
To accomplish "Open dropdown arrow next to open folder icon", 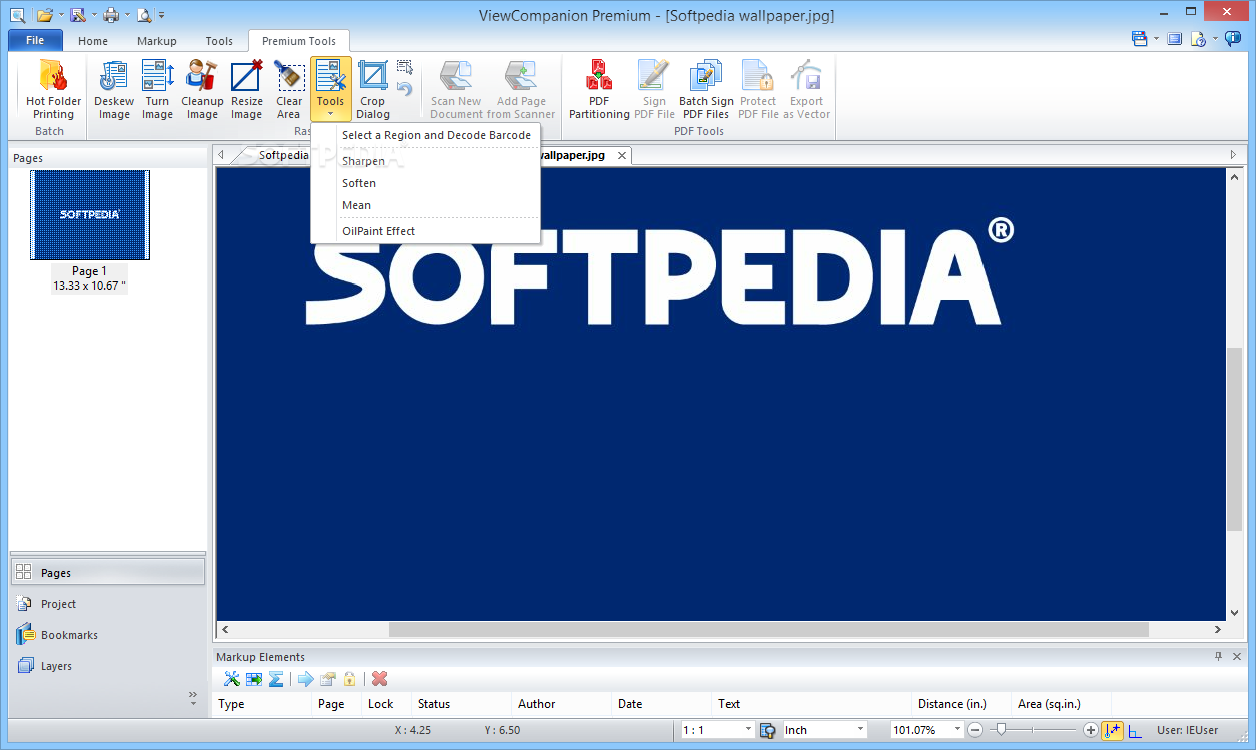I will (60, 15).
